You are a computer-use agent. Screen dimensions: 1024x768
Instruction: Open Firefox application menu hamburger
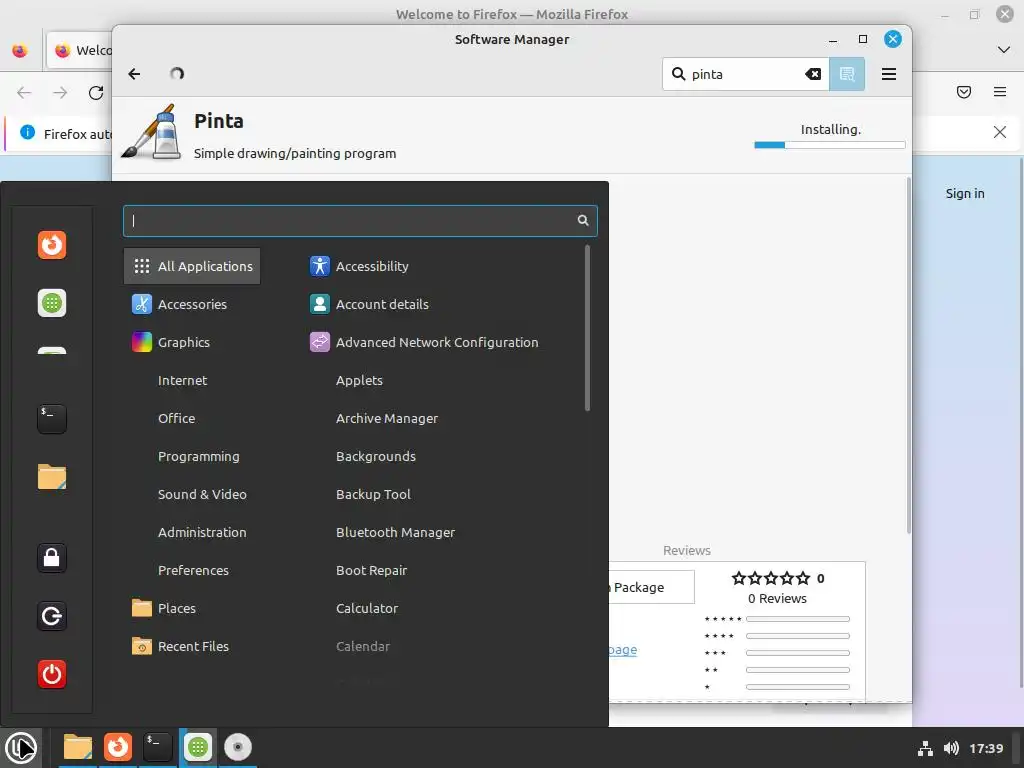(x=1000, y=92)
